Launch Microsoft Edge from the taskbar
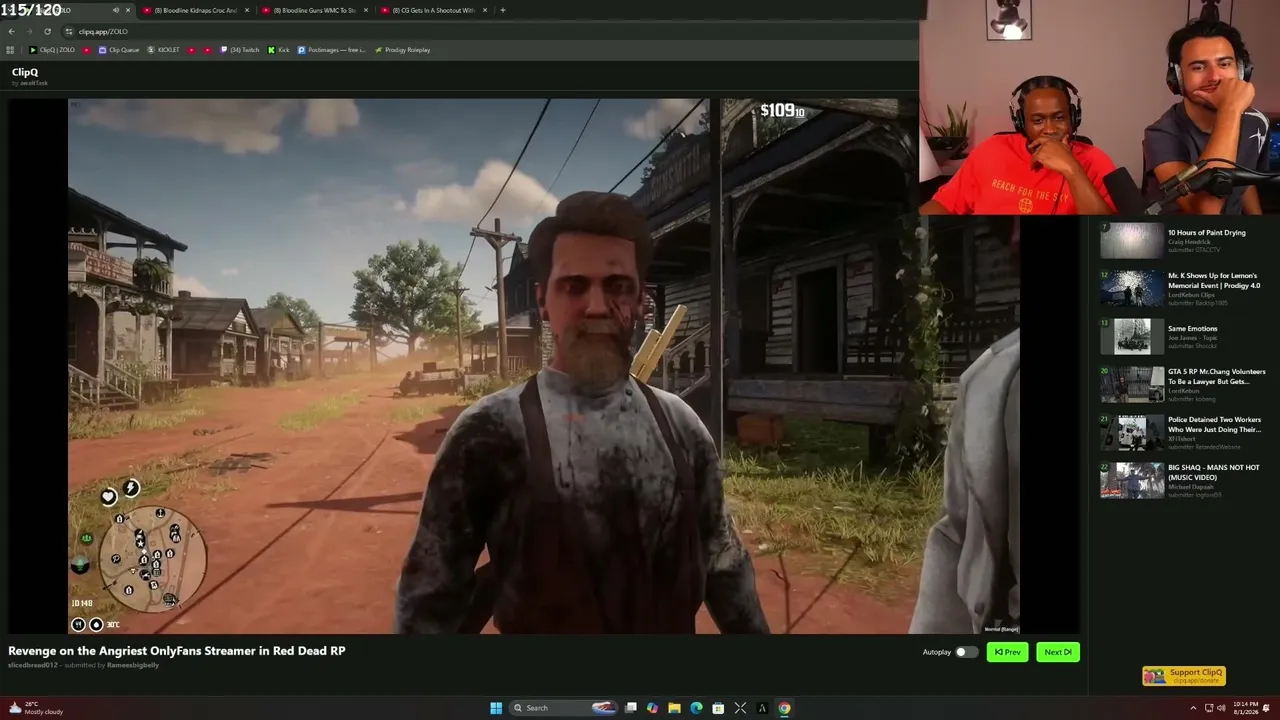 point(696,708)
